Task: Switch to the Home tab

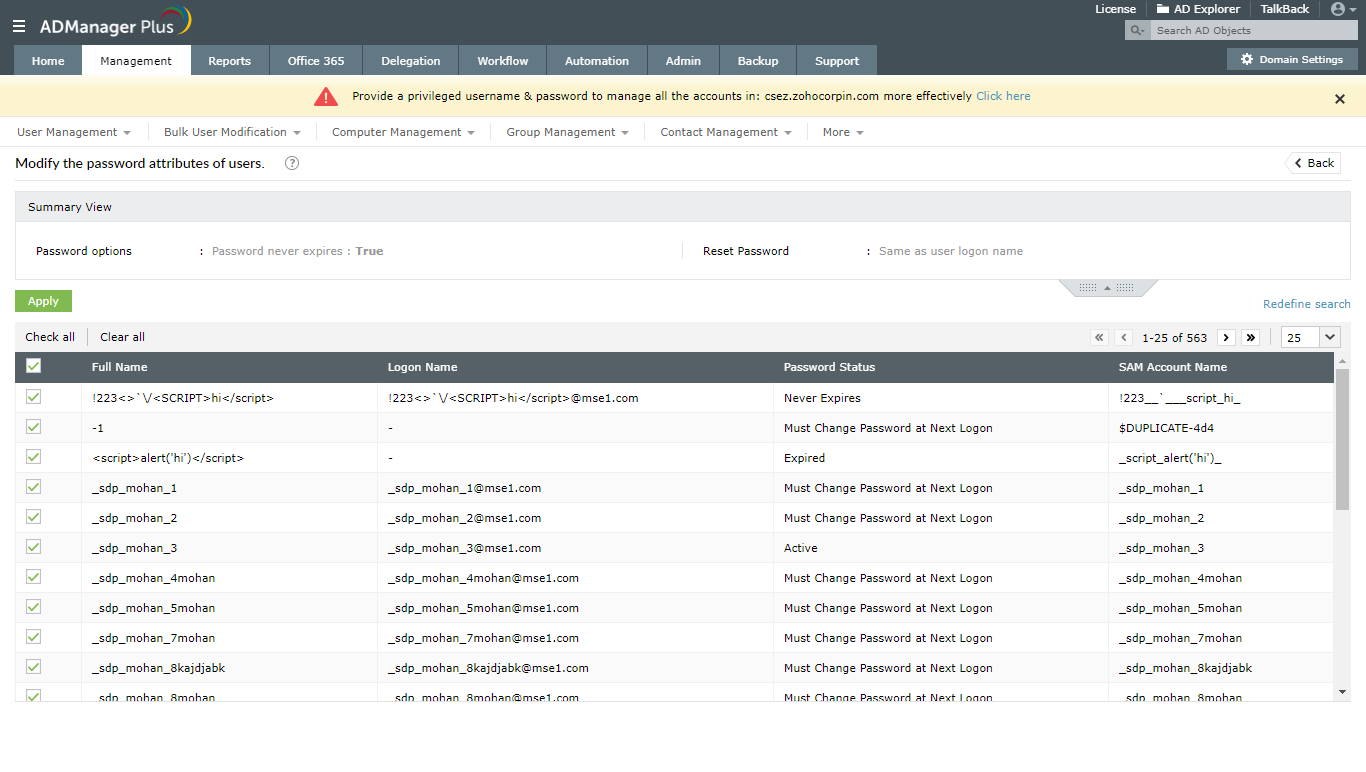Action: pyautogui.click(x=48, y=61)
